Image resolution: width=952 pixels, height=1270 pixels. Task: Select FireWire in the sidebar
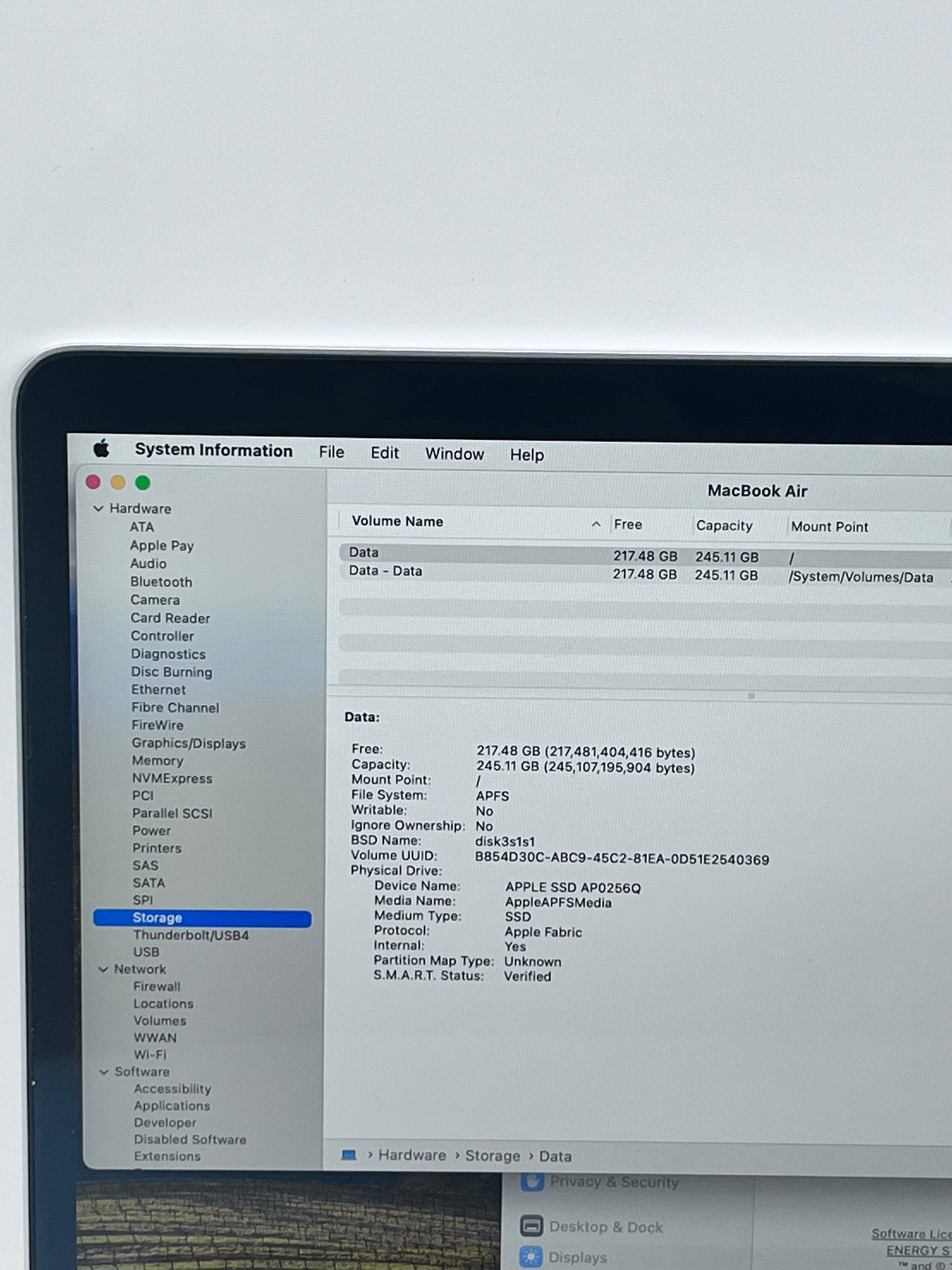point(157,725)
